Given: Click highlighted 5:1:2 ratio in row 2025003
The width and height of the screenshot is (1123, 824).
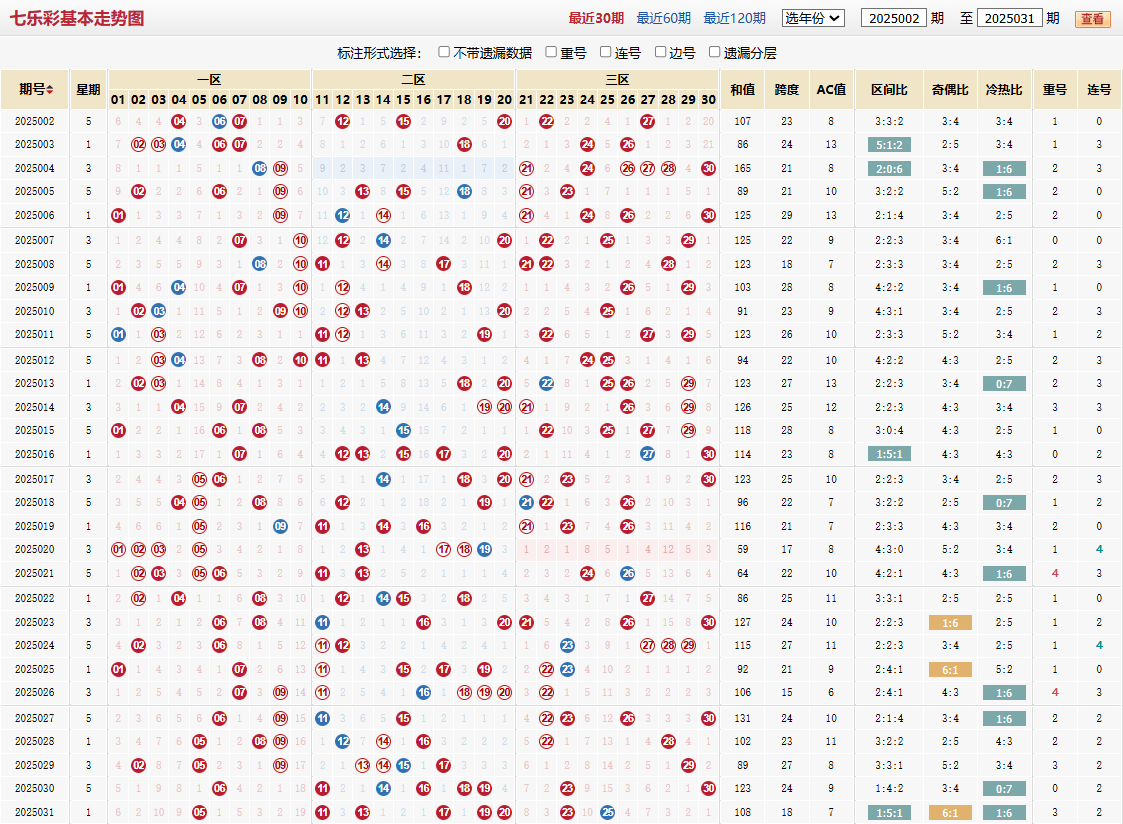Looking at the screenshot, I should pos(889,145).
